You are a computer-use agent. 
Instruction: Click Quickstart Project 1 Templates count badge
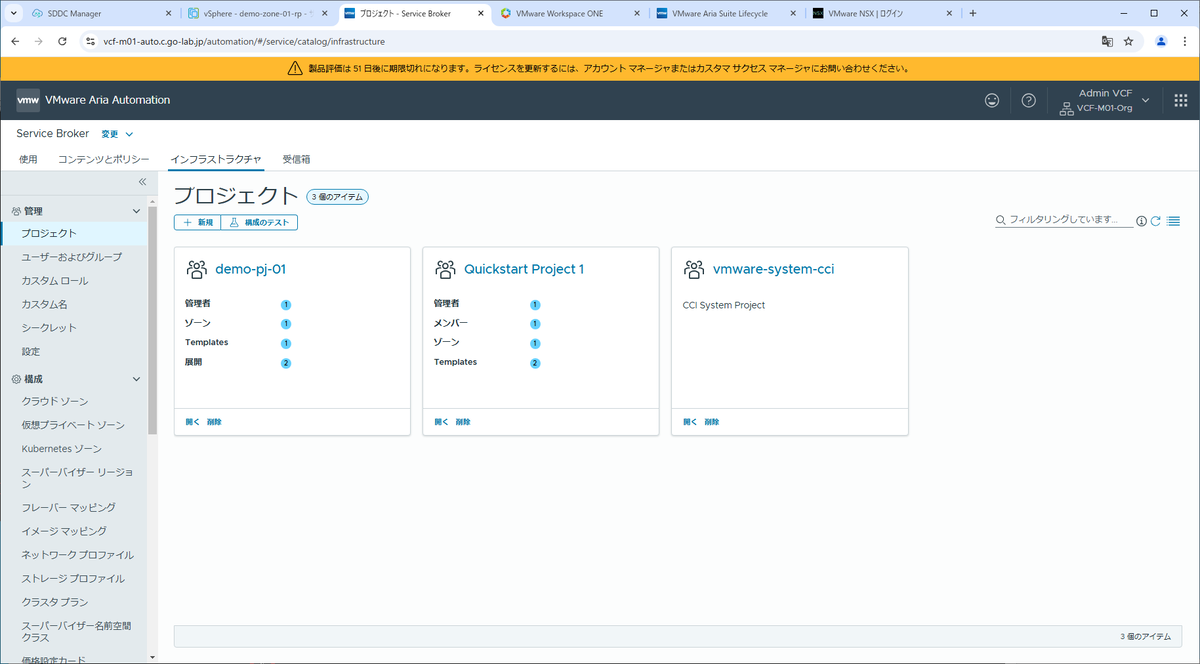[535, 363]
